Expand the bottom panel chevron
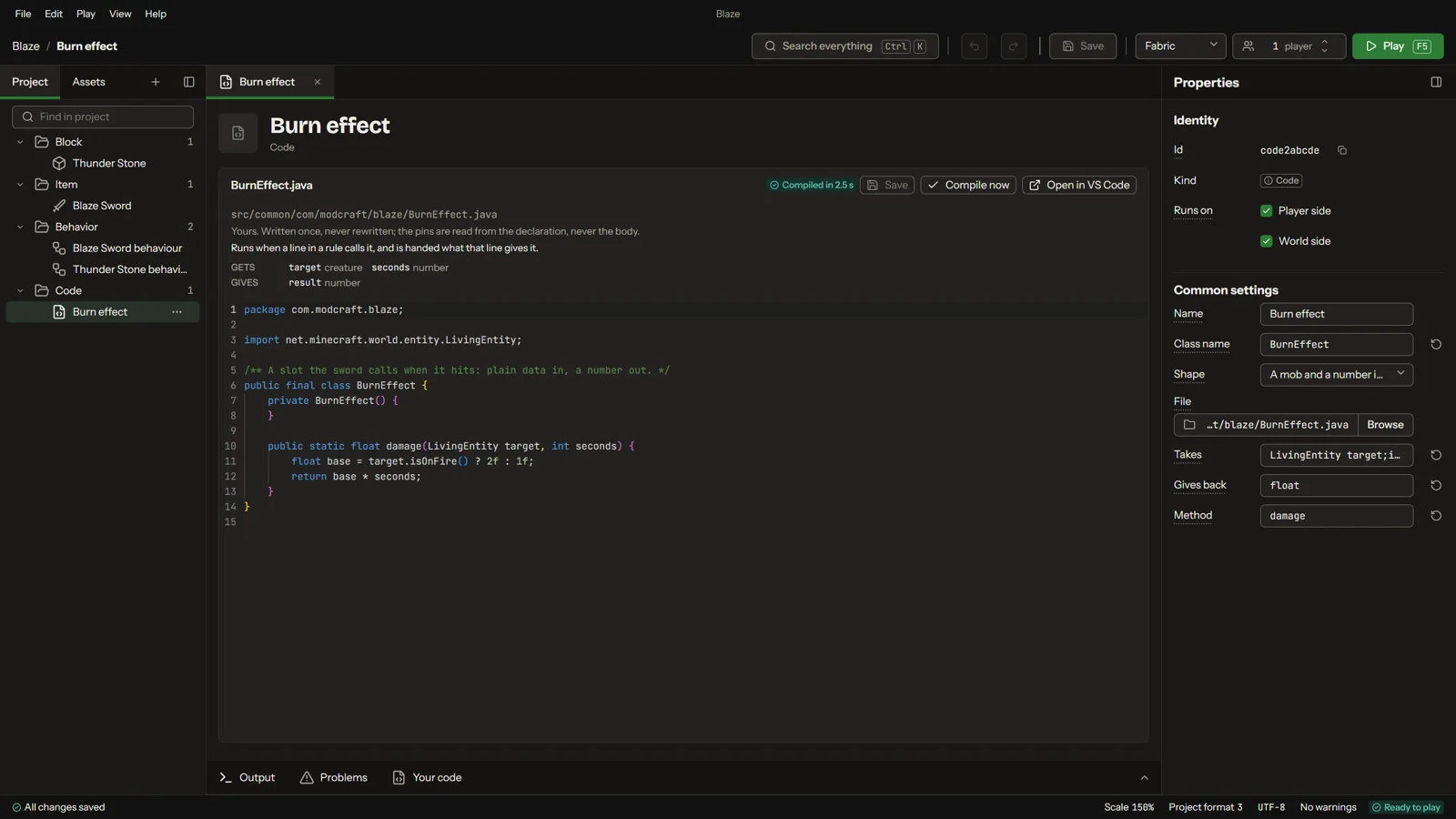The width and height of the screenshot is (1456, 819). (1145, 777)
